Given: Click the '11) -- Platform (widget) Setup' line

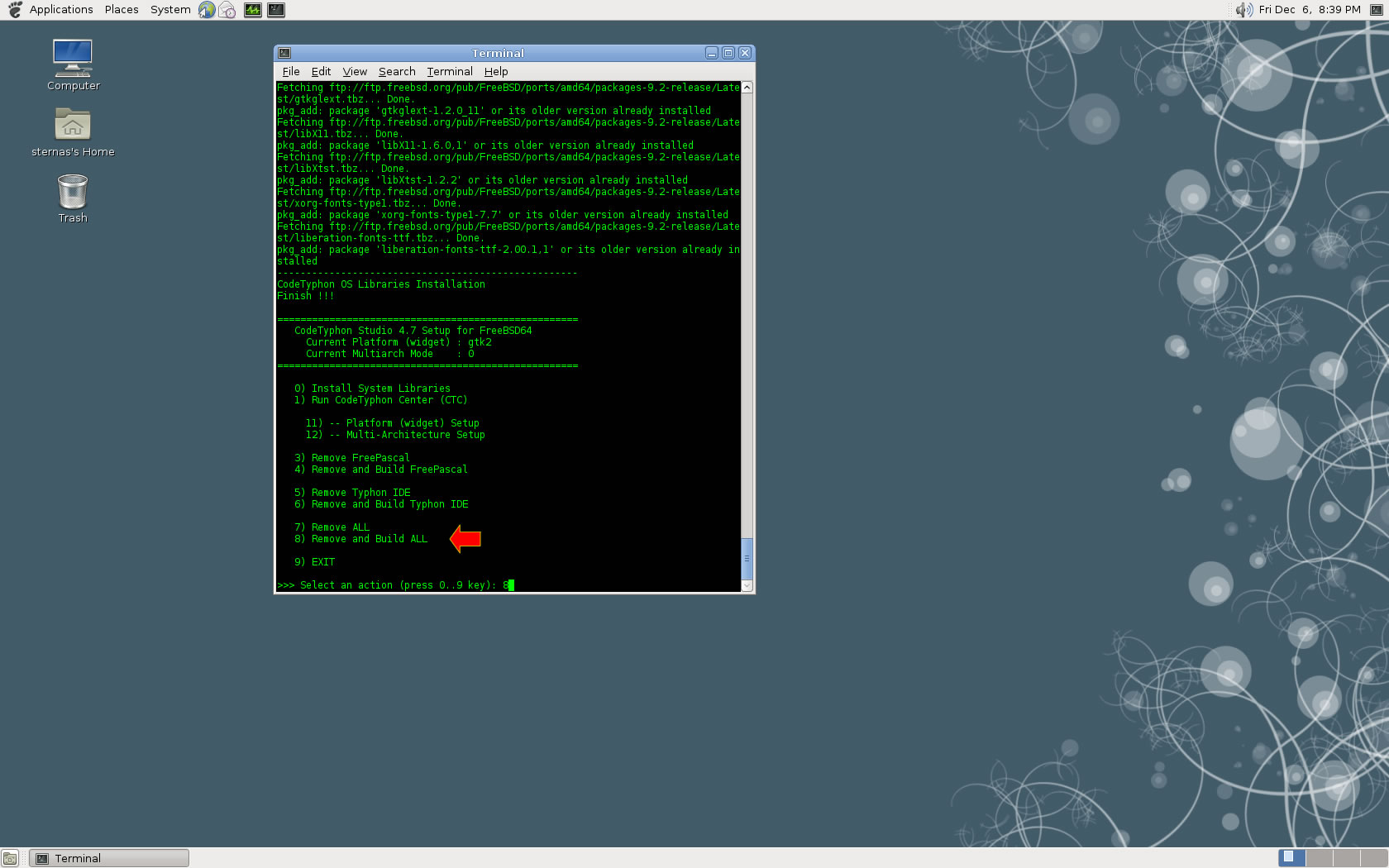Looking at the screenshot, I should tap(392, 423).
